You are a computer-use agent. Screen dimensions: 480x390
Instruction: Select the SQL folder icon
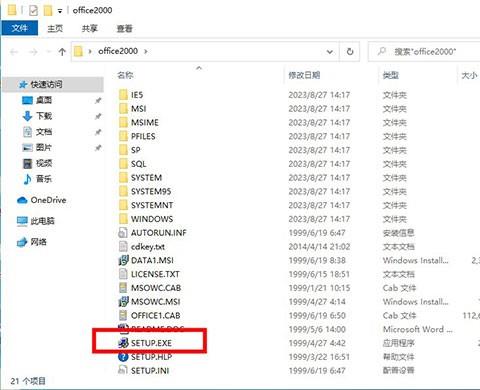pyautogui.click(x=123, y=164)
